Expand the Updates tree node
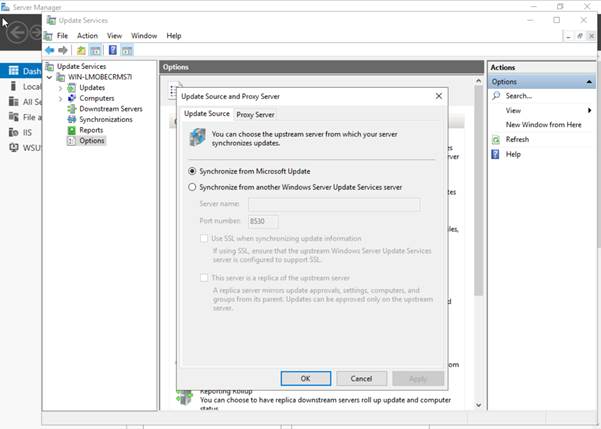This screenshot has height=429, width=601. (61, 88)
